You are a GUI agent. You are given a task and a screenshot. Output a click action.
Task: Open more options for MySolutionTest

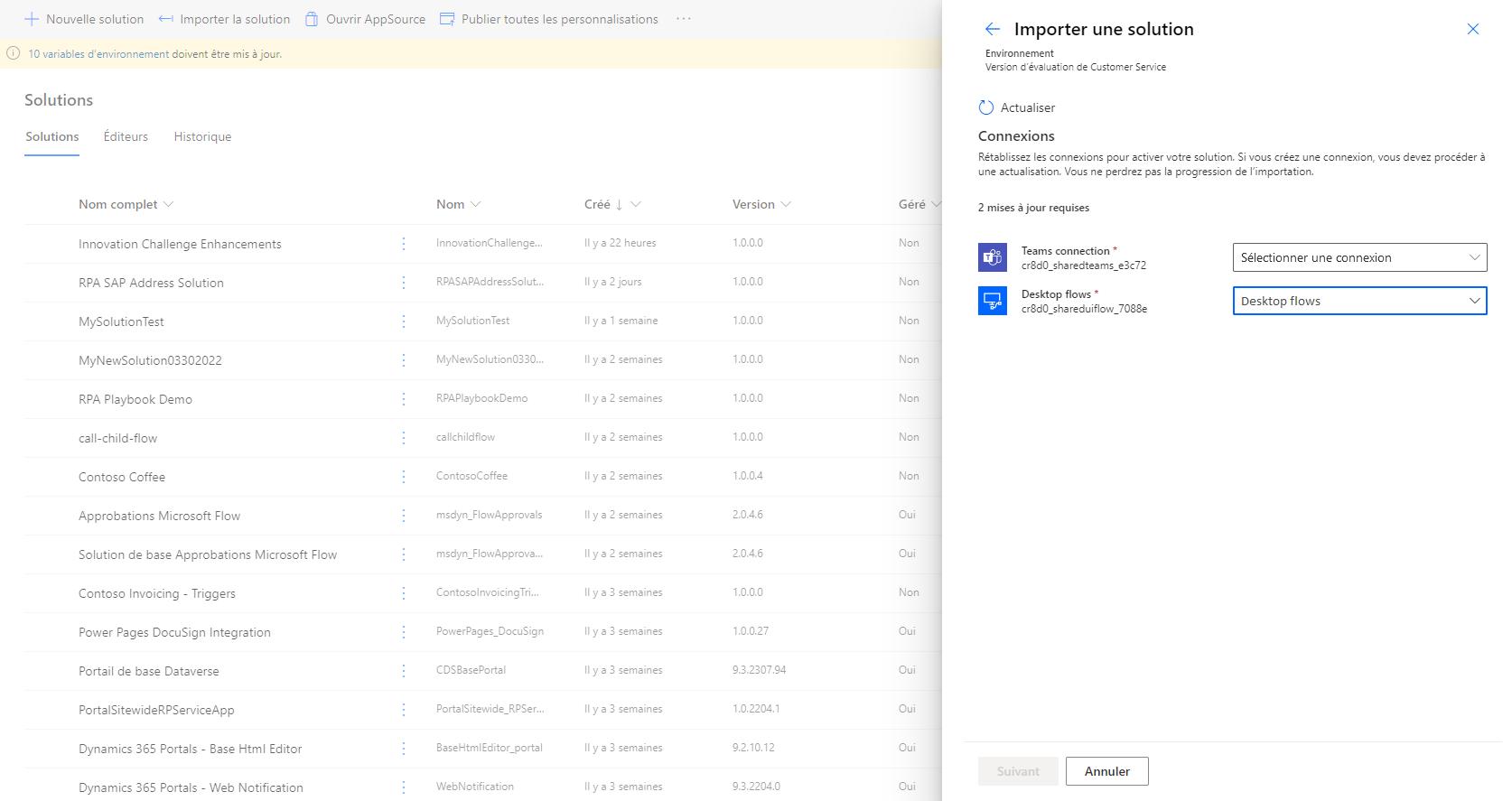click(404, 321)
